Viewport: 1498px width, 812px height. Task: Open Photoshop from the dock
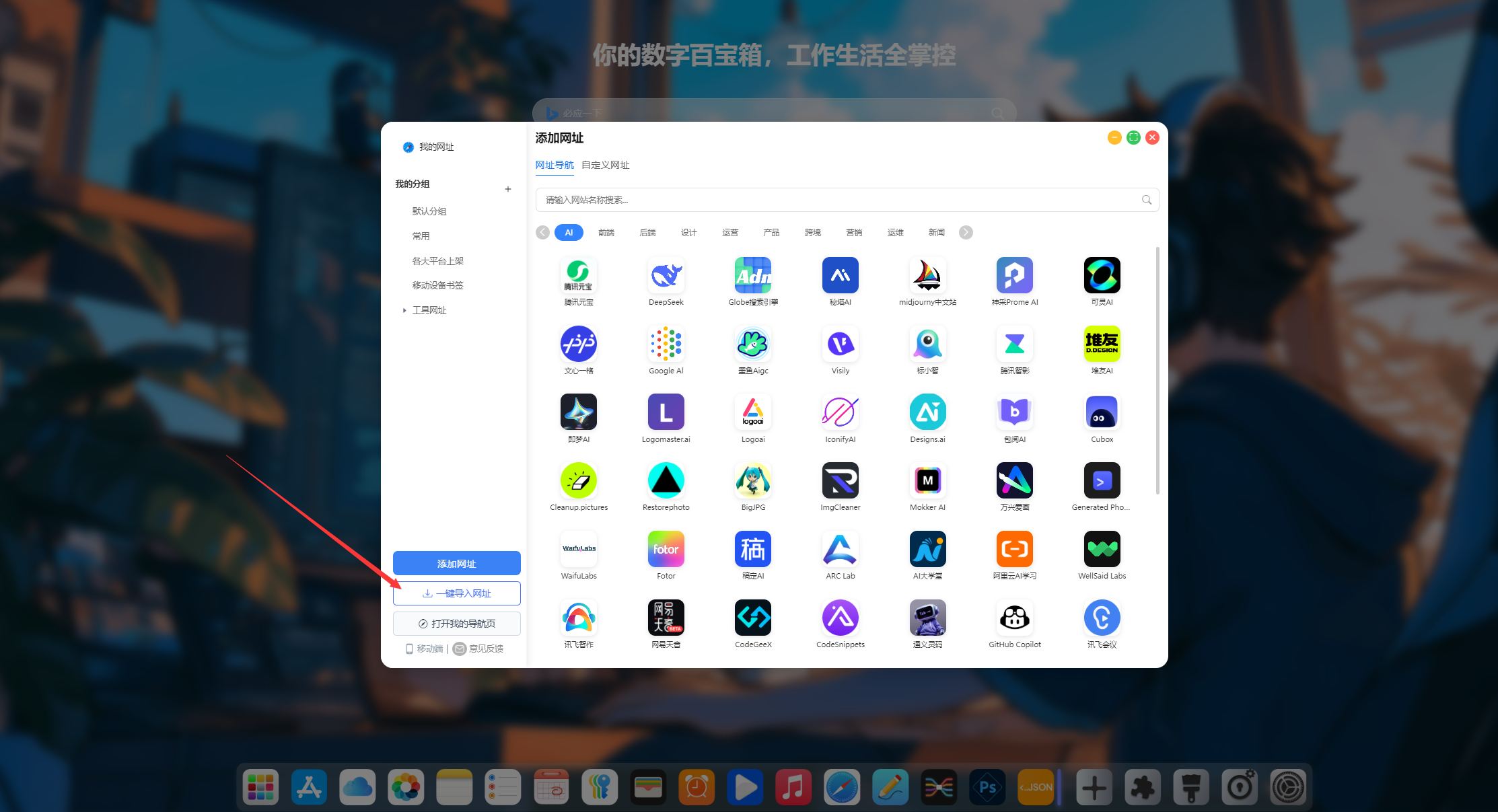click(x=987, y=787)
